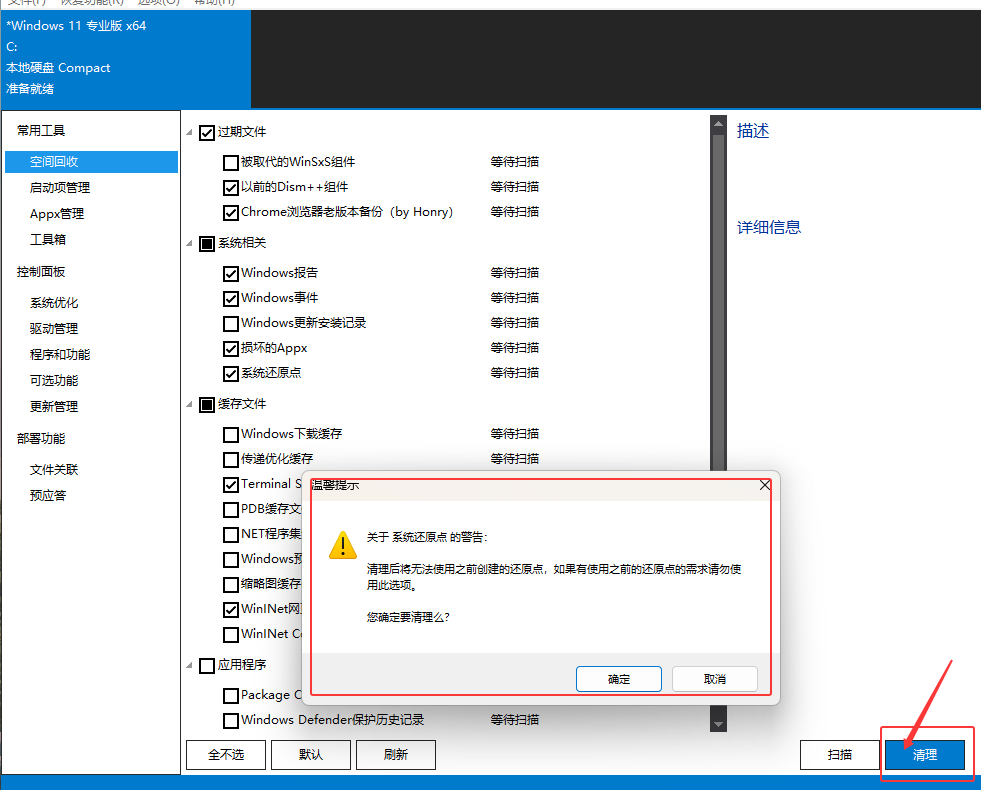
Task: Uncheck 损坏的Appx checkbox
Action: 231,348
